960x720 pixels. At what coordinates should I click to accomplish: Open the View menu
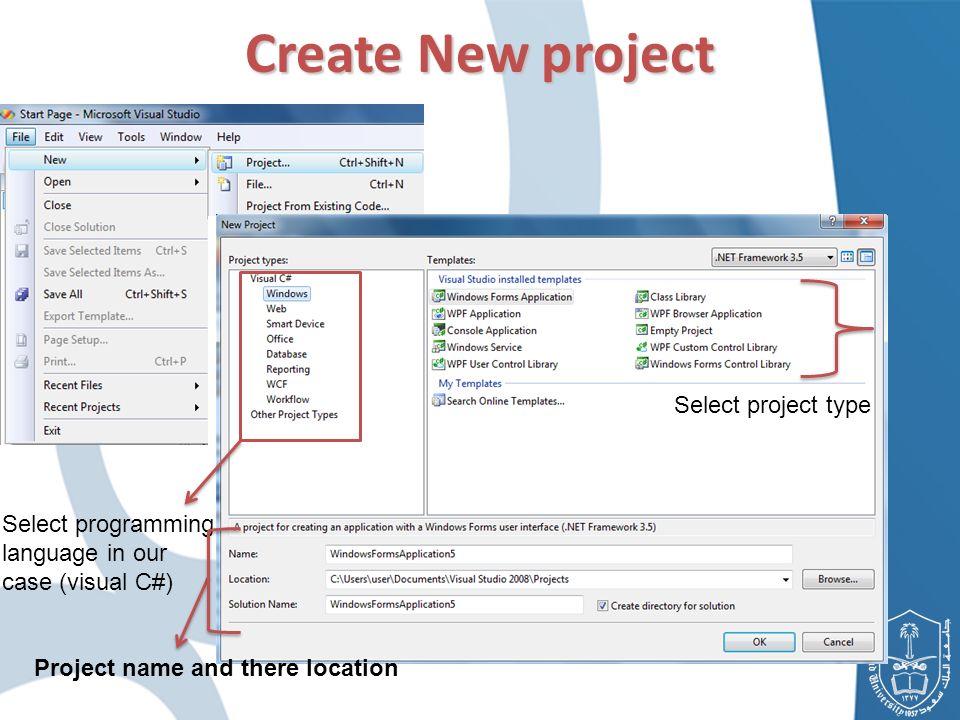click(90, 137)
